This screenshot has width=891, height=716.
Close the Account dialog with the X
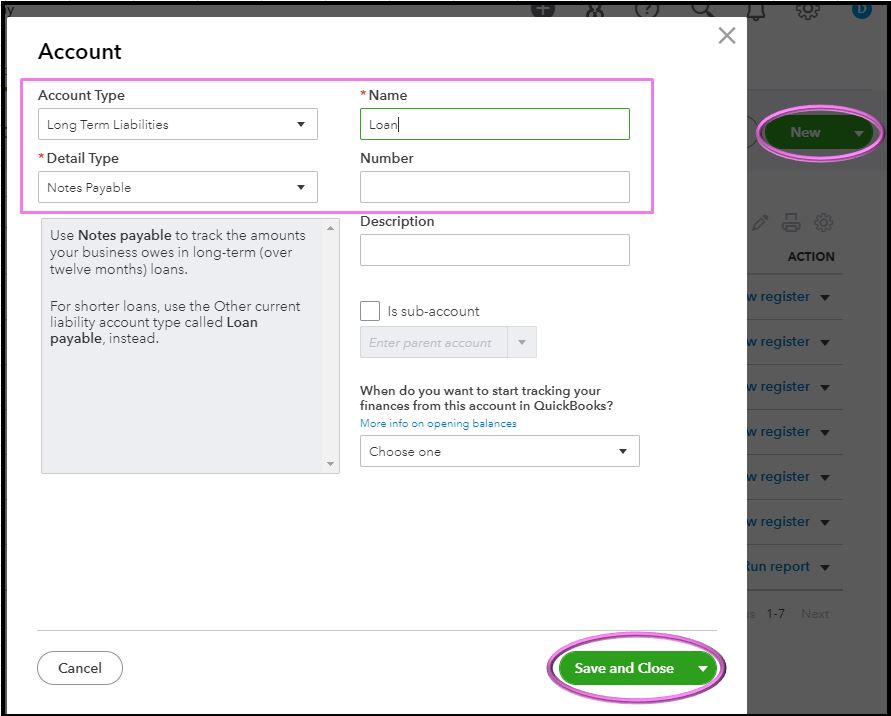coord(727,36)
